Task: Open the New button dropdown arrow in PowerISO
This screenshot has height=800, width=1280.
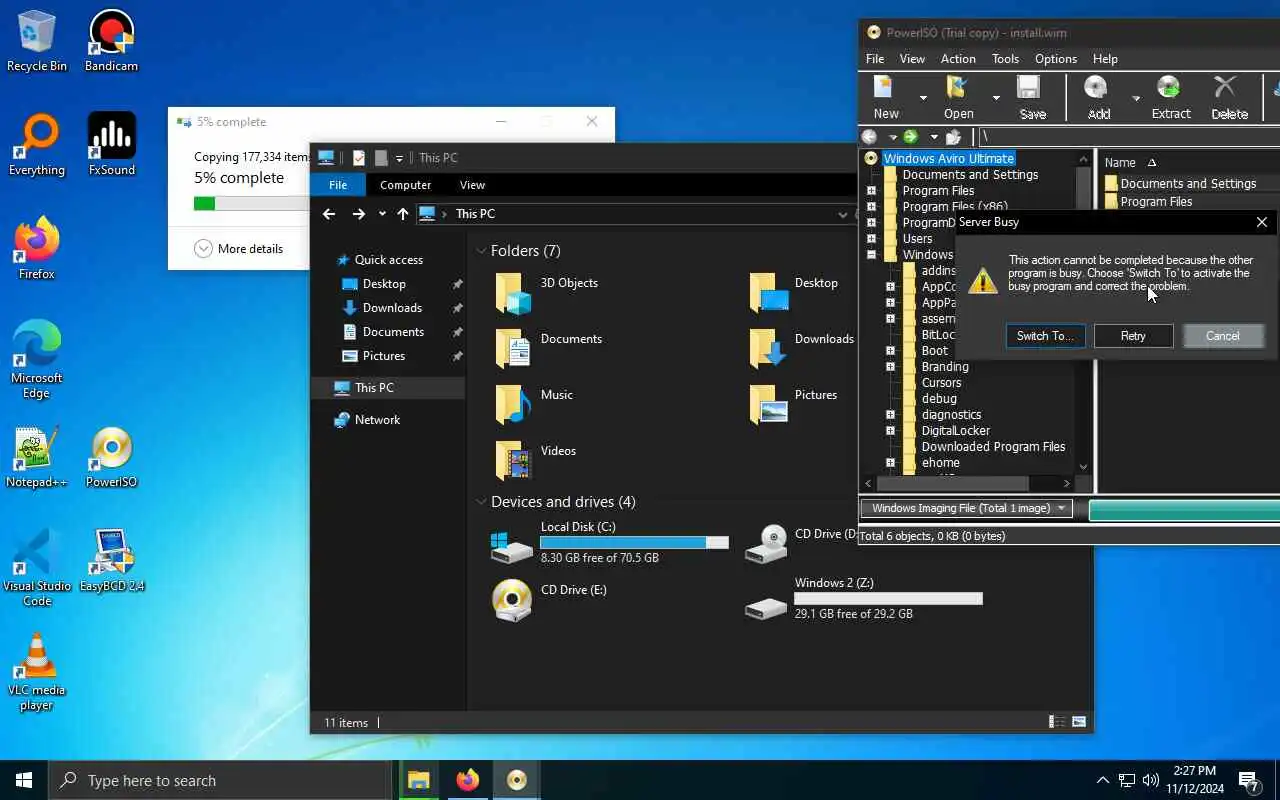Action: pos(923,98)
